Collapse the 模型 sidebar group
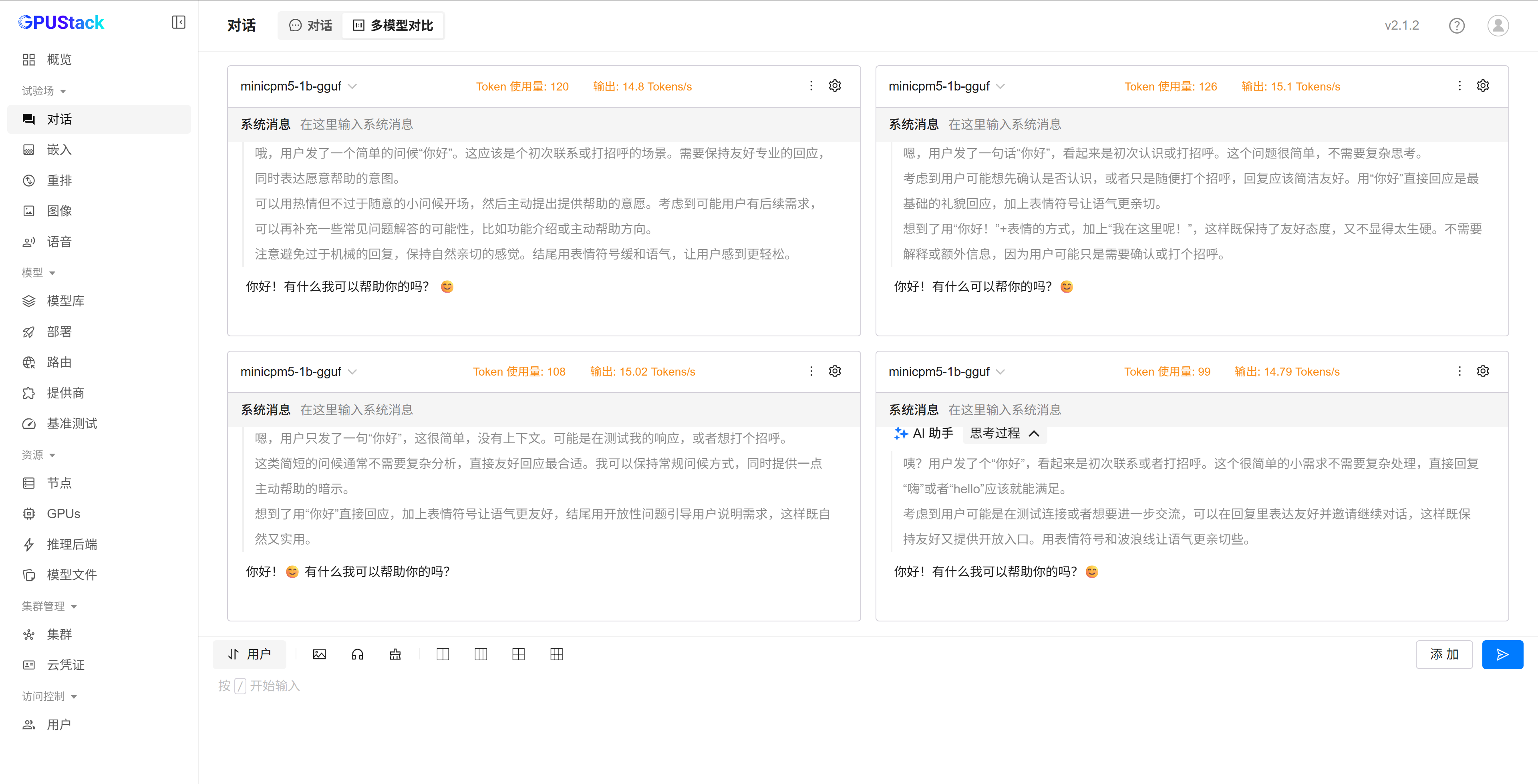The height and width of the screenshot is (784, 1538). [x=39, y=273]
